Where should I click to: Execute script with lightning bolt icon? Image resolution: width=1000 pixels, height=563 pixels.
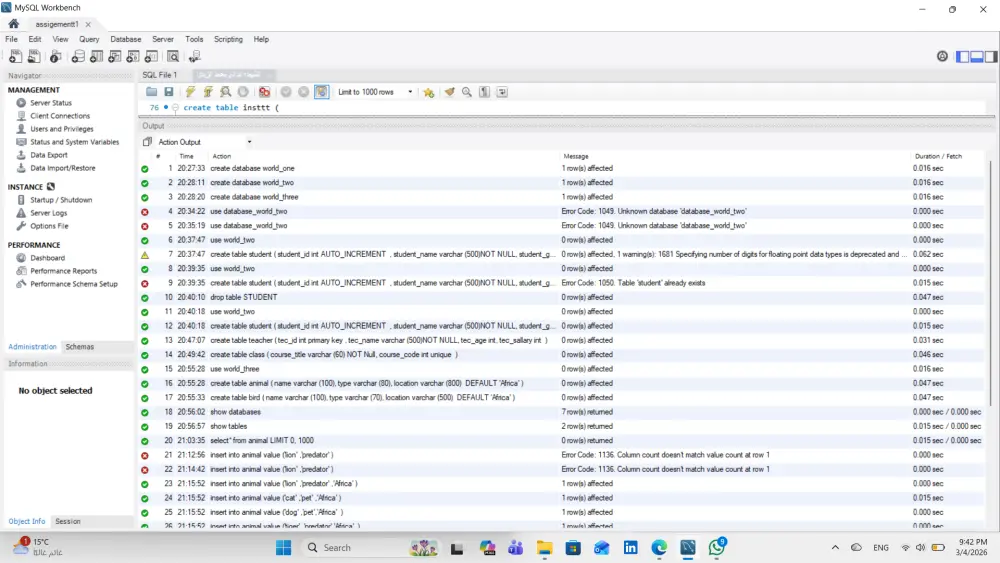190,92
